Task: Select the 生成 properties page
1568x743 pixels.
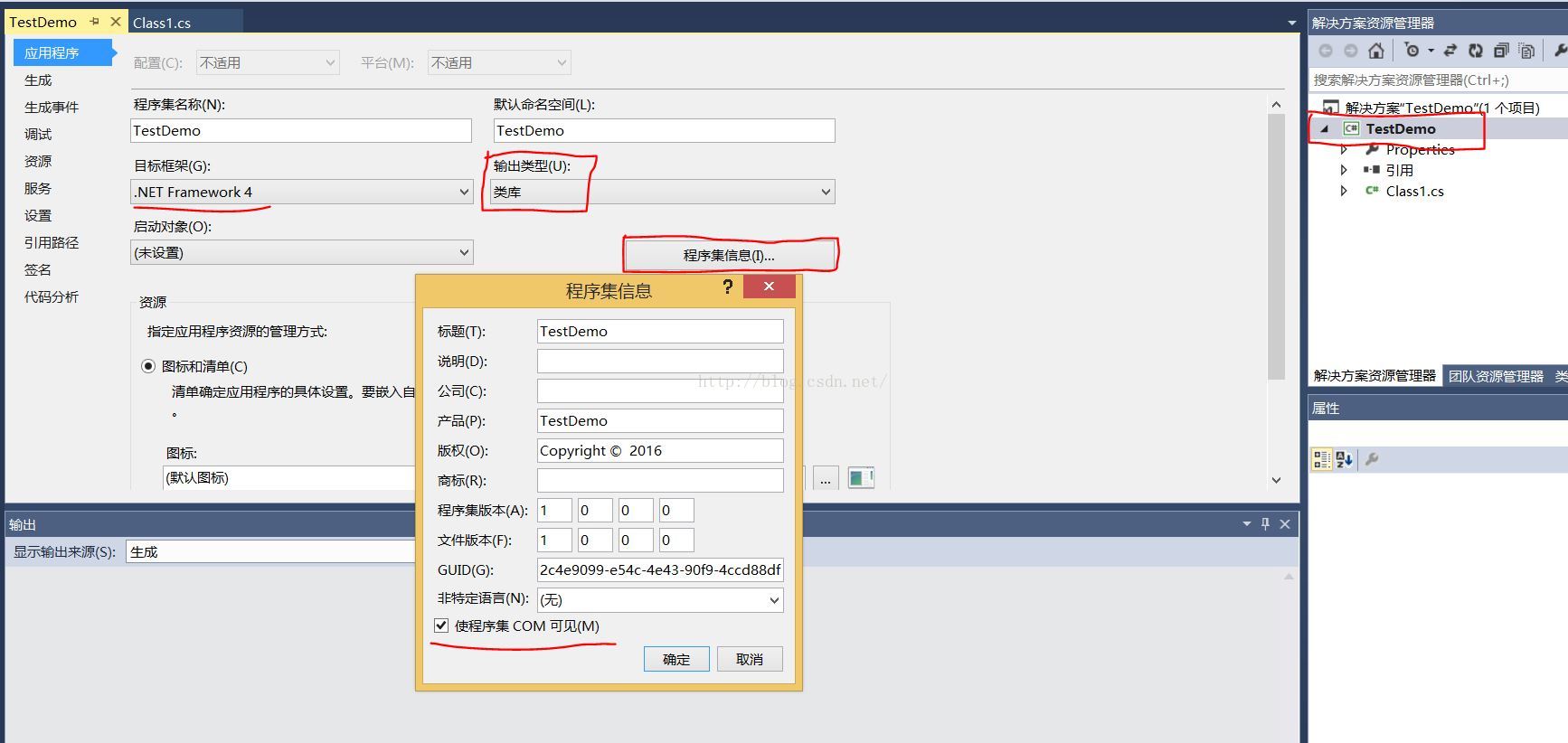Action: pos(38,80)
